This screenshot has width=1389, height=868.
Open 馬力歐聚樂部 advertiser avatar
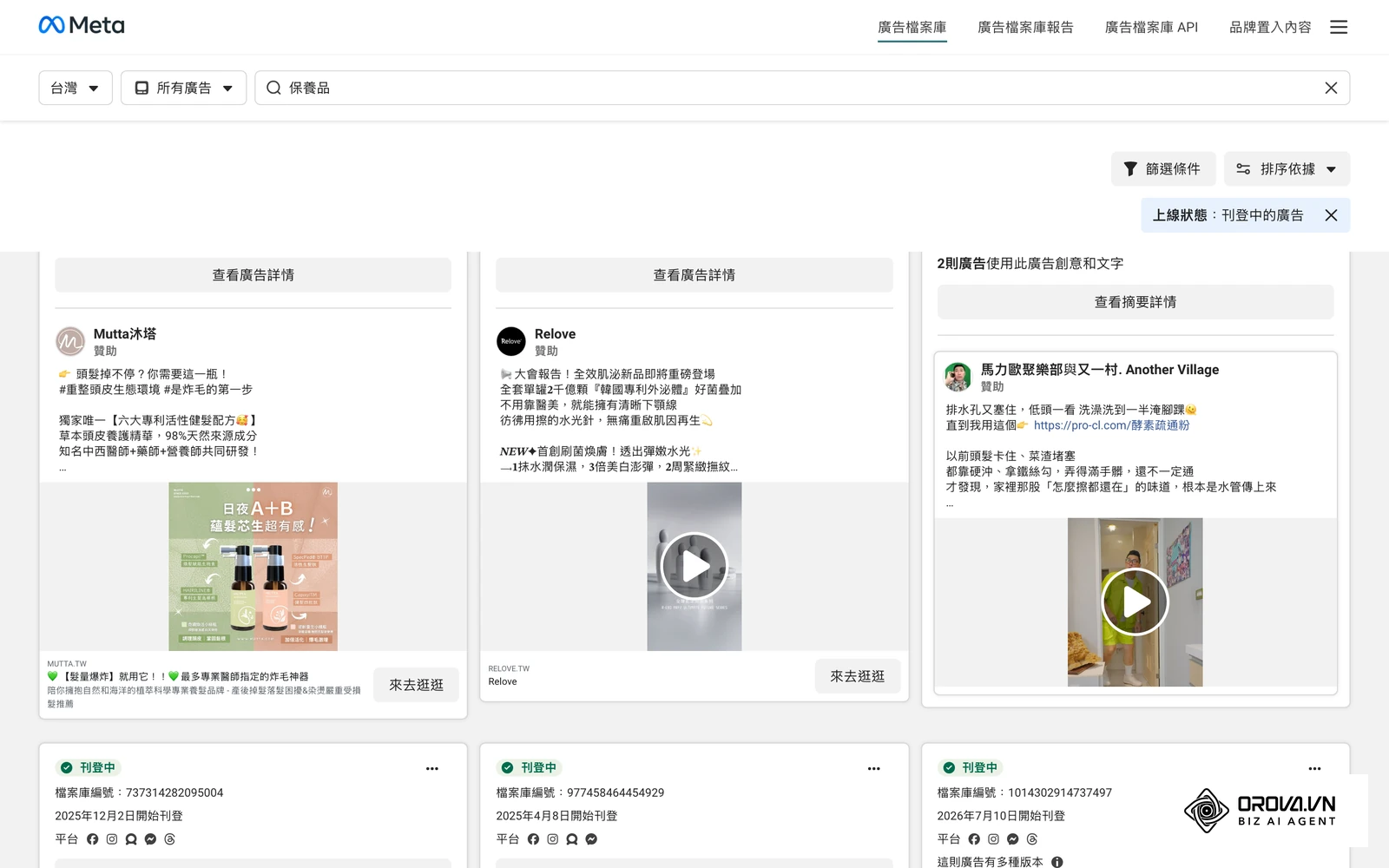pos(958,377)
